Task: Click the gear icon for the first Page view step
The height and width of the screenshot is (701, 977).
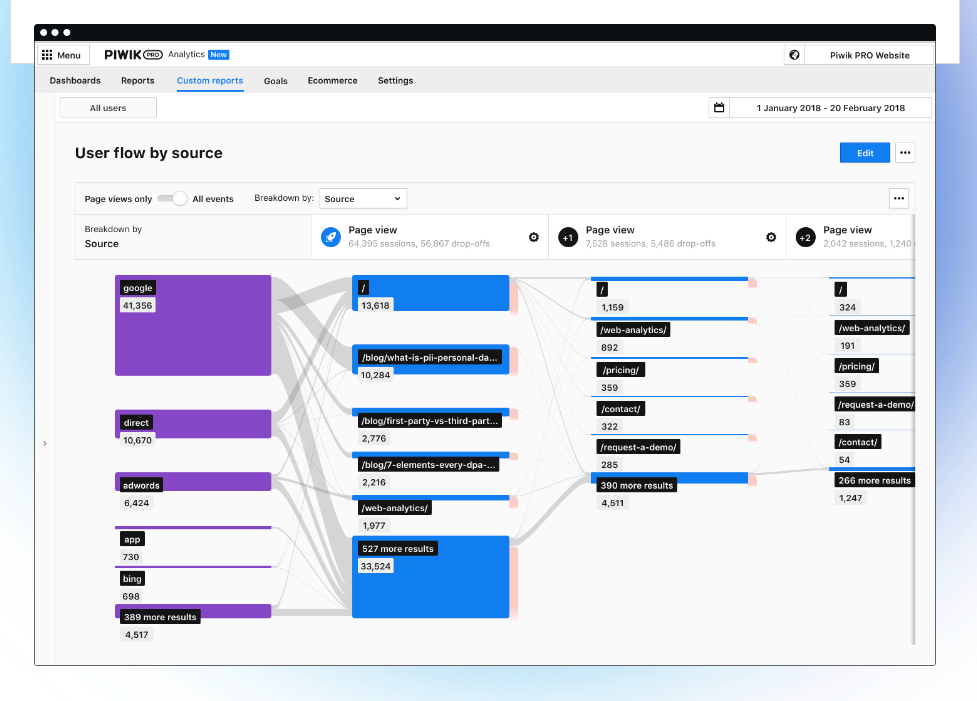Action: [x=534, y=237]
